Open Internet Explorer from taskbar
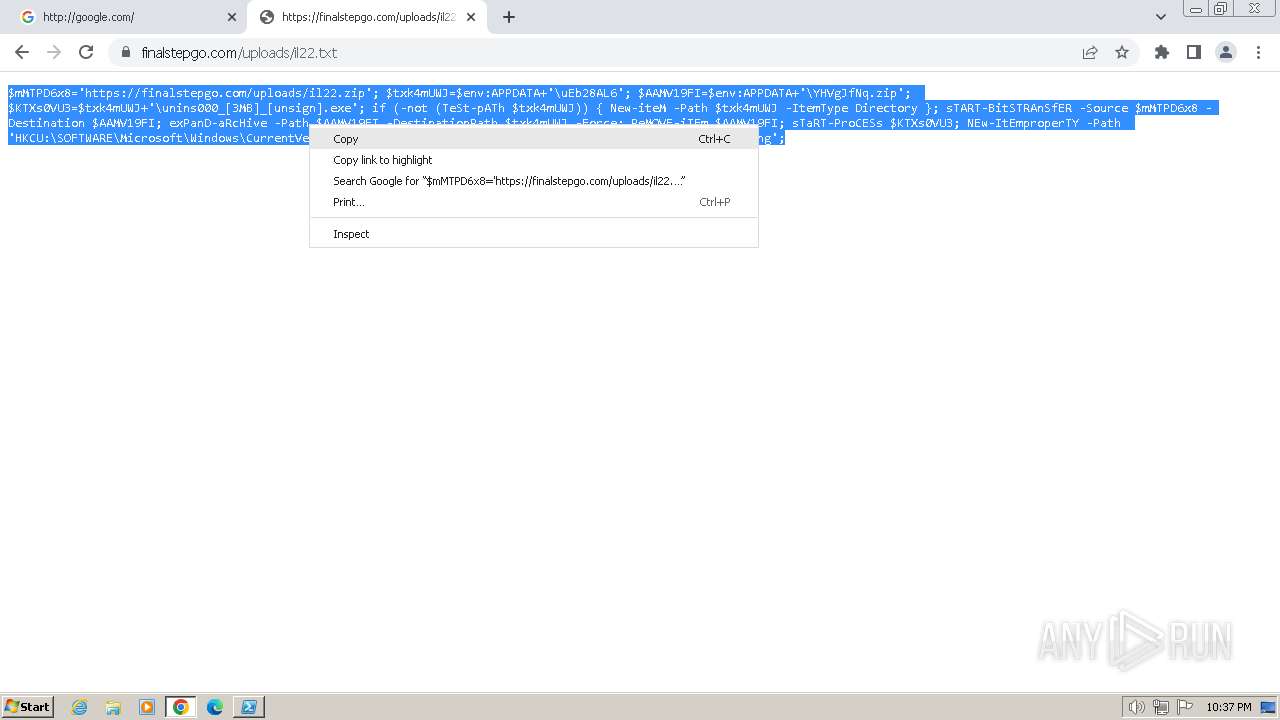This screenshot has height=720, width=1280. click(80, 707)
